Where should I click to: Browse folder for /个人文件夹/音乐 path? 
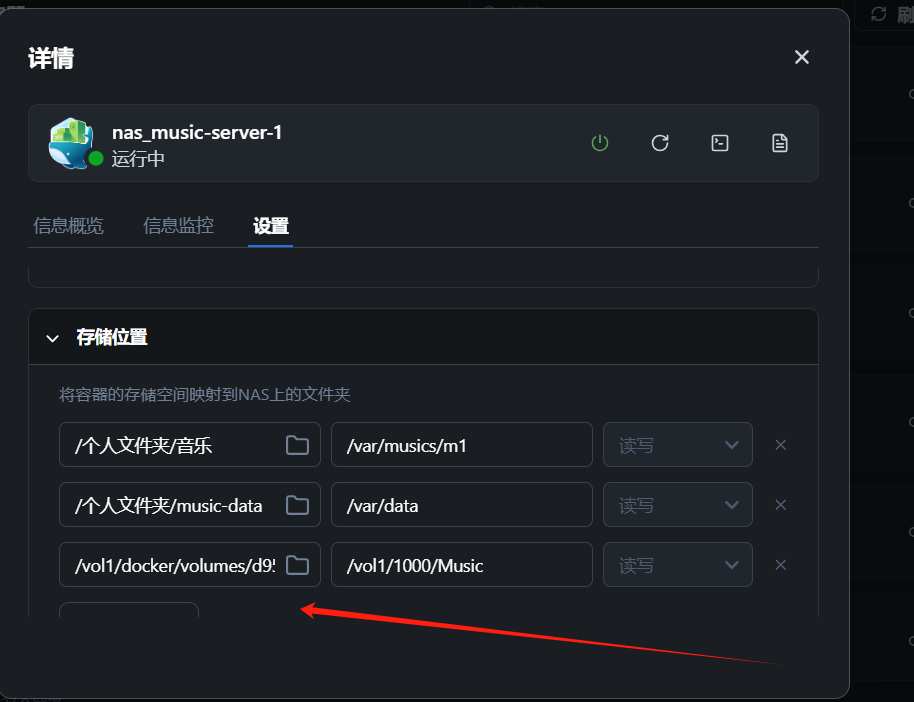click(297, 445)
